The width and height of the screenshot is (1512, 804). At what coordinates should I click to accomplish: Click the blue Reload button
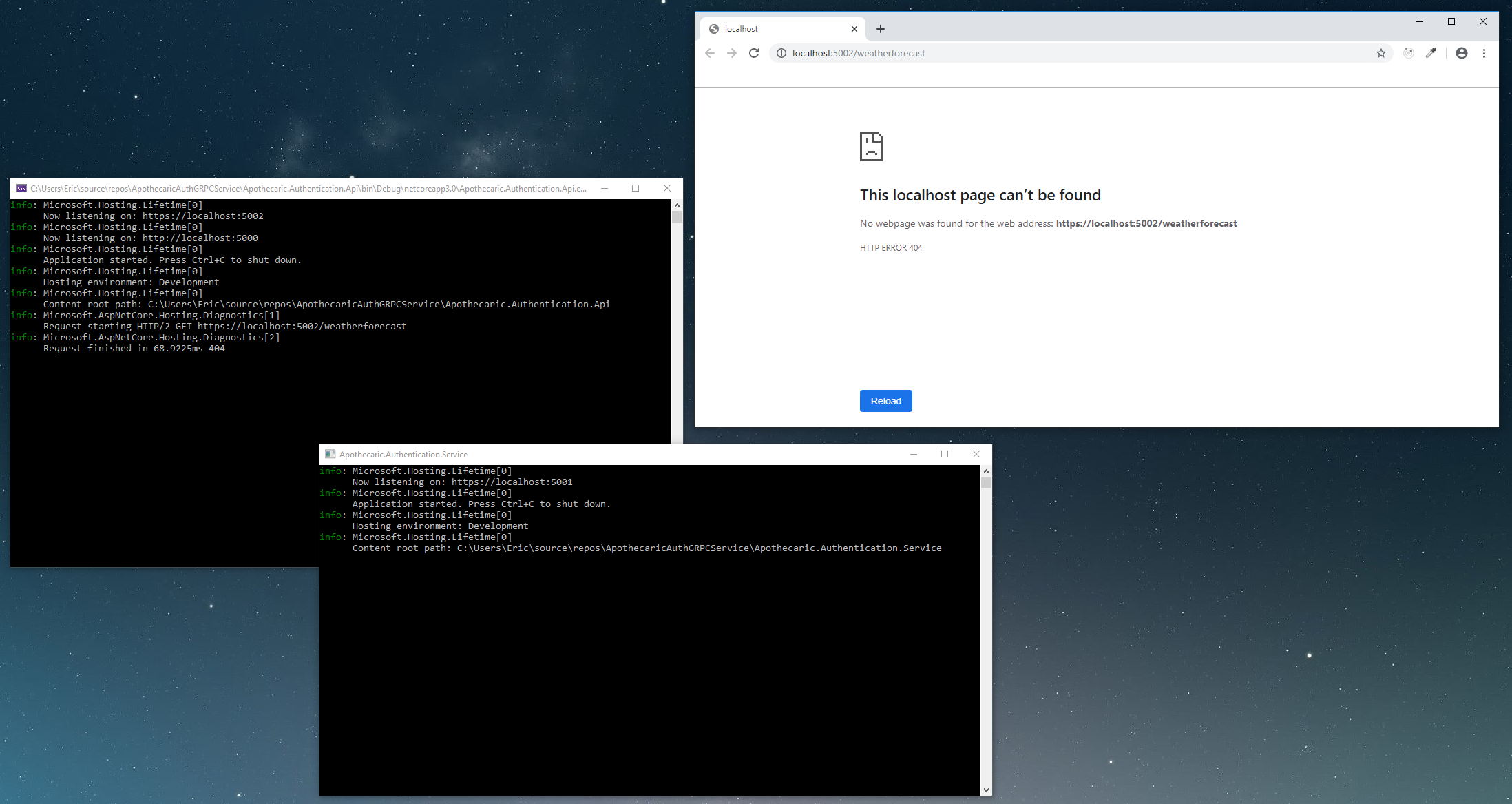(885, 401)
